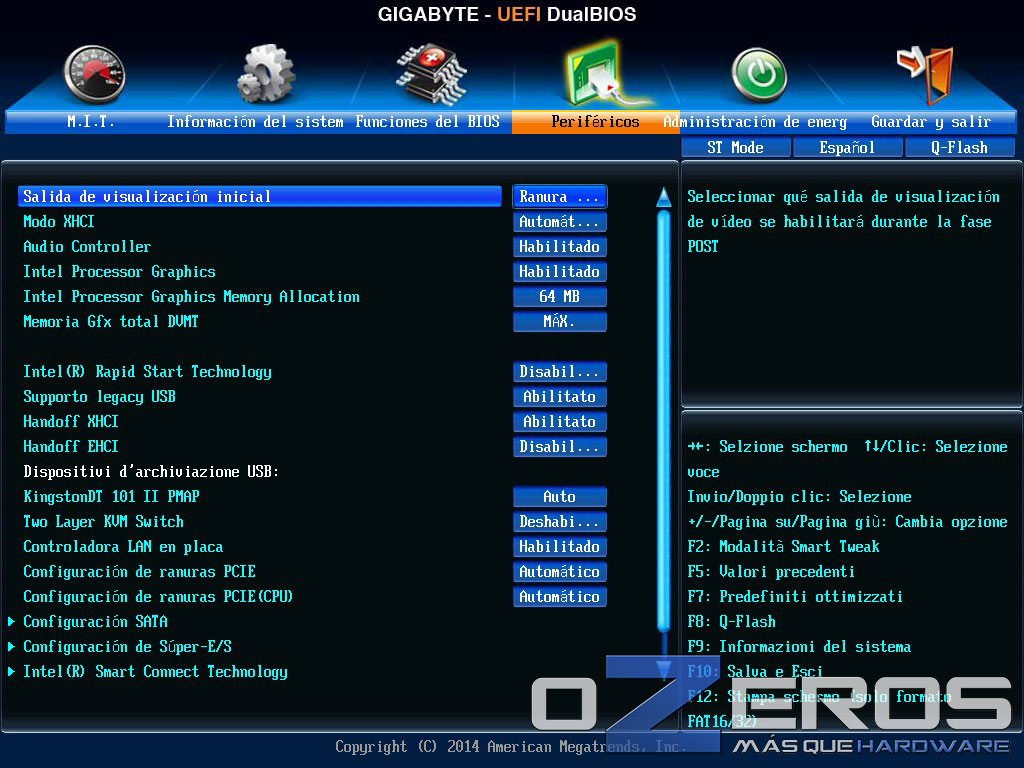The image size is (1024, 768).
Task: Switch to Información del sistem tab
Action: 255,121
